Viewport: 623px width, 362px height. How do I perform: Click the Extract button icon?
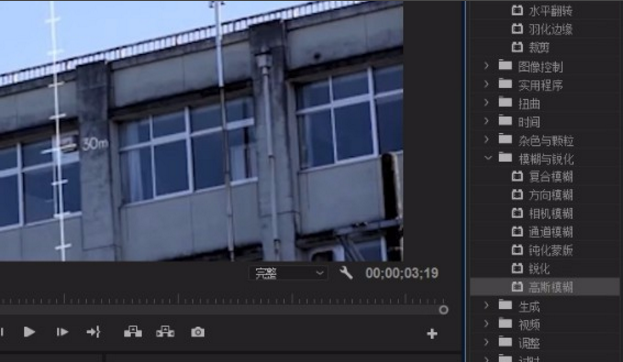165,332
